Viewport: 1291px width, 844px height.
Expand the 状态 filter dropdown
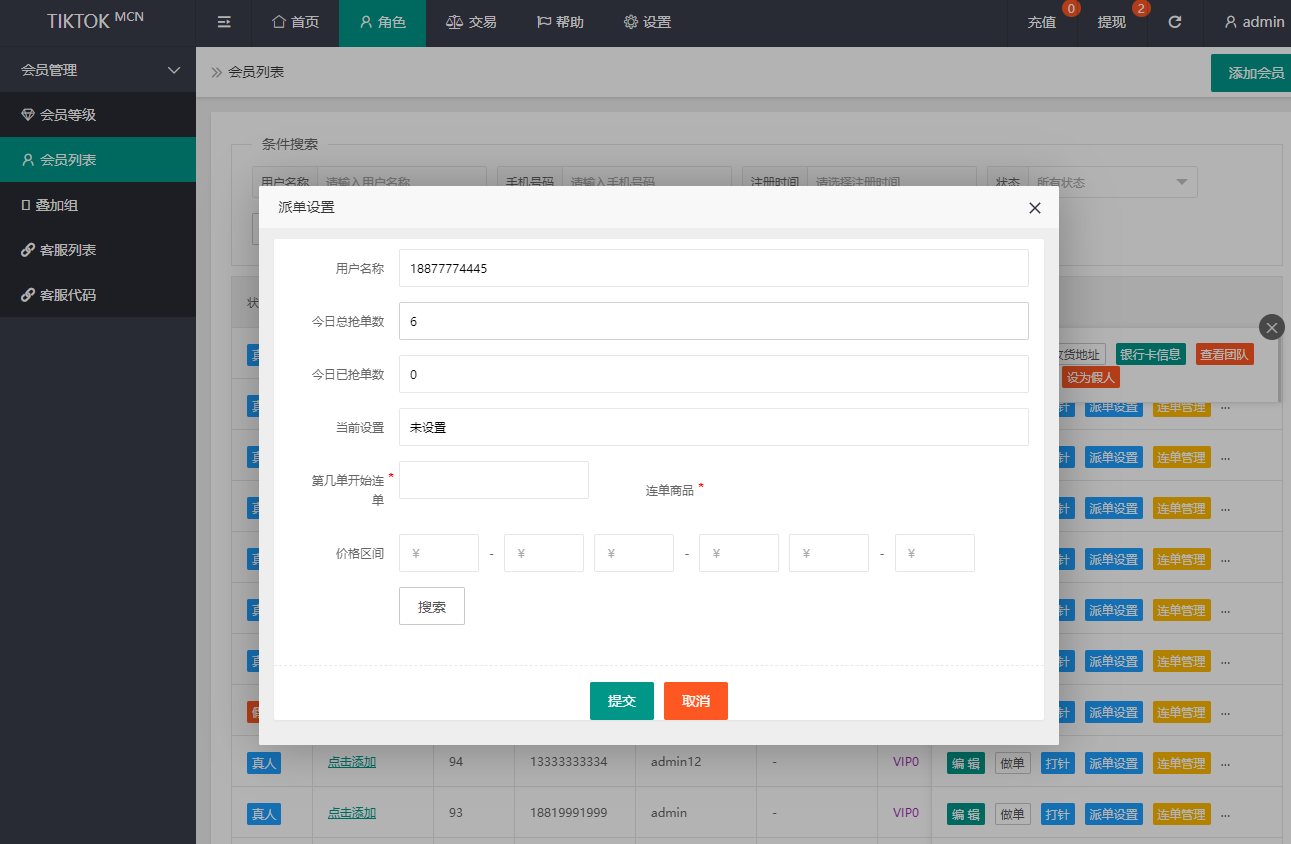(1112, 182)
